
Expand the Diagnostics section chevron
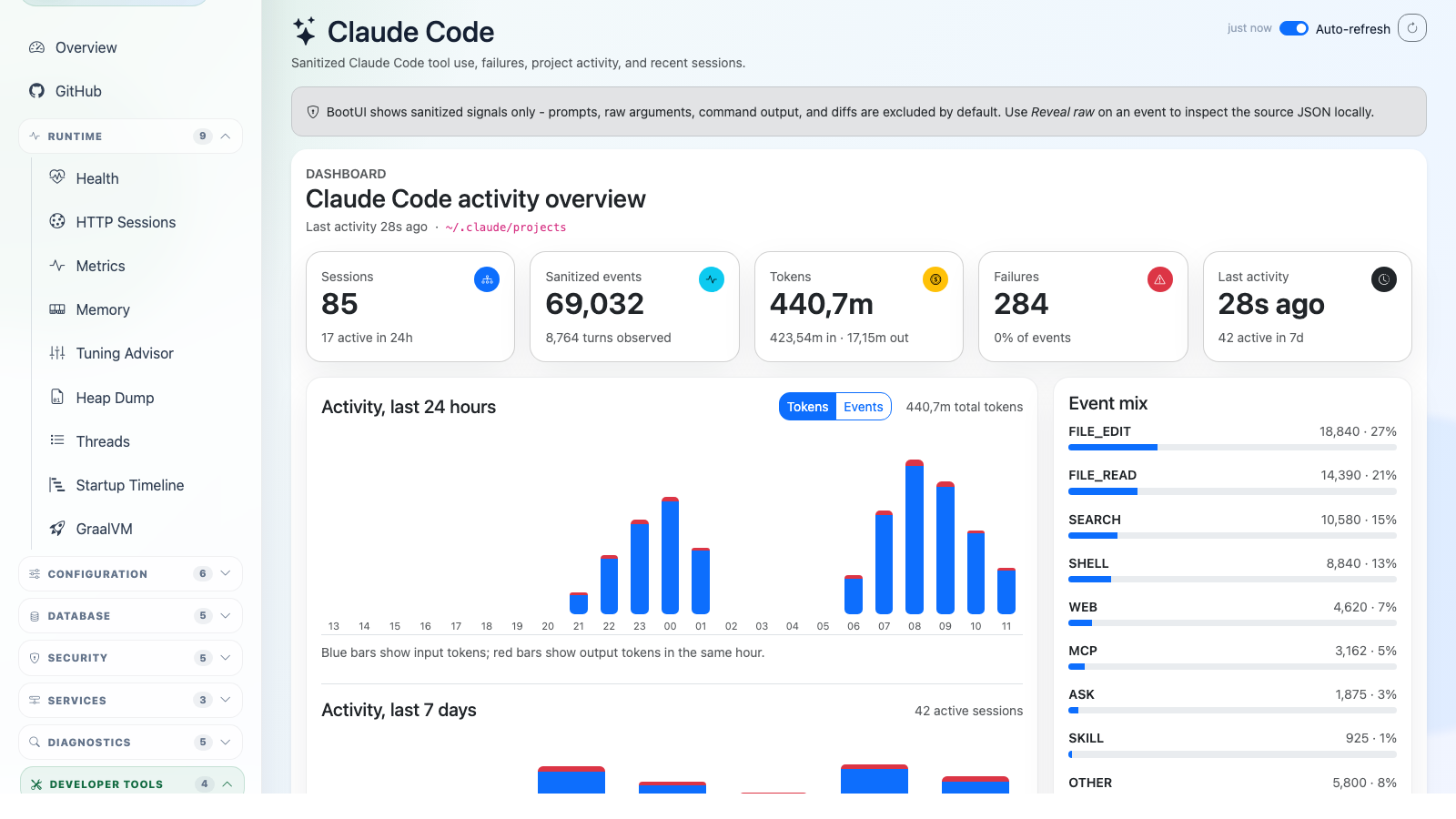tap(226, 743)
